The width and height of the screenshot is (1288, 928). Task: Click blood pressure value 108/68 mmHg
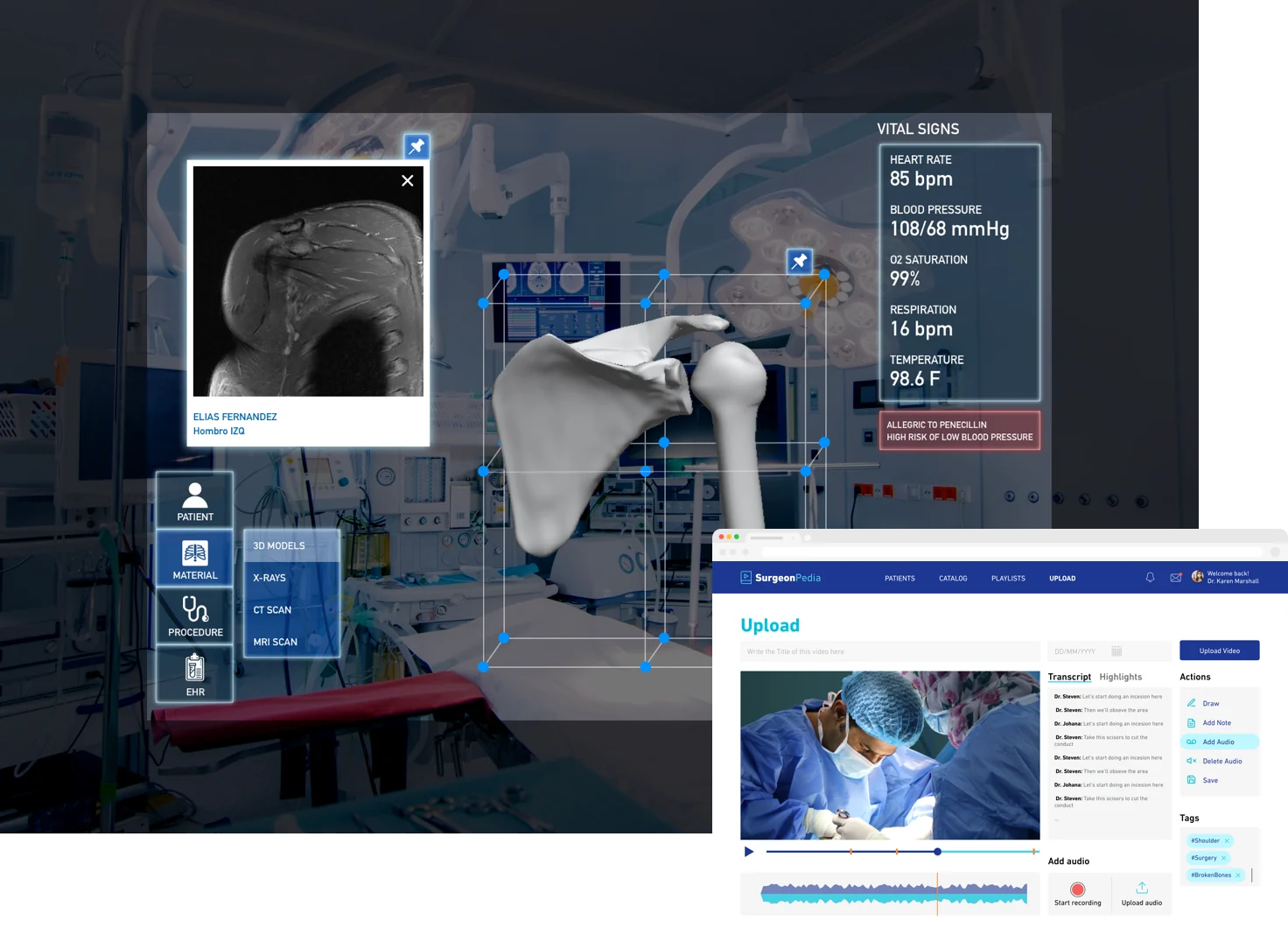pyautogui.click(x=949, y=228)
